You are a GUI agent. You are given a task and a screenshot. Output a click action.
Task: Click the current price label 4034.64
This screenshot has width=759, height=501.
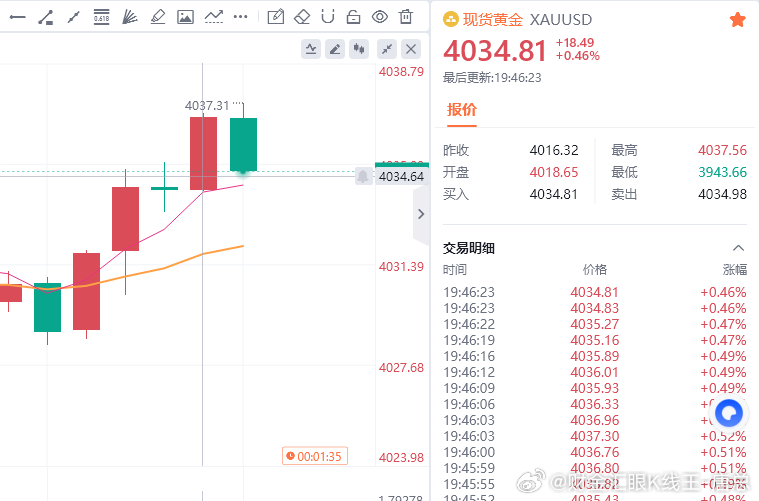click(x=401, y=177)
